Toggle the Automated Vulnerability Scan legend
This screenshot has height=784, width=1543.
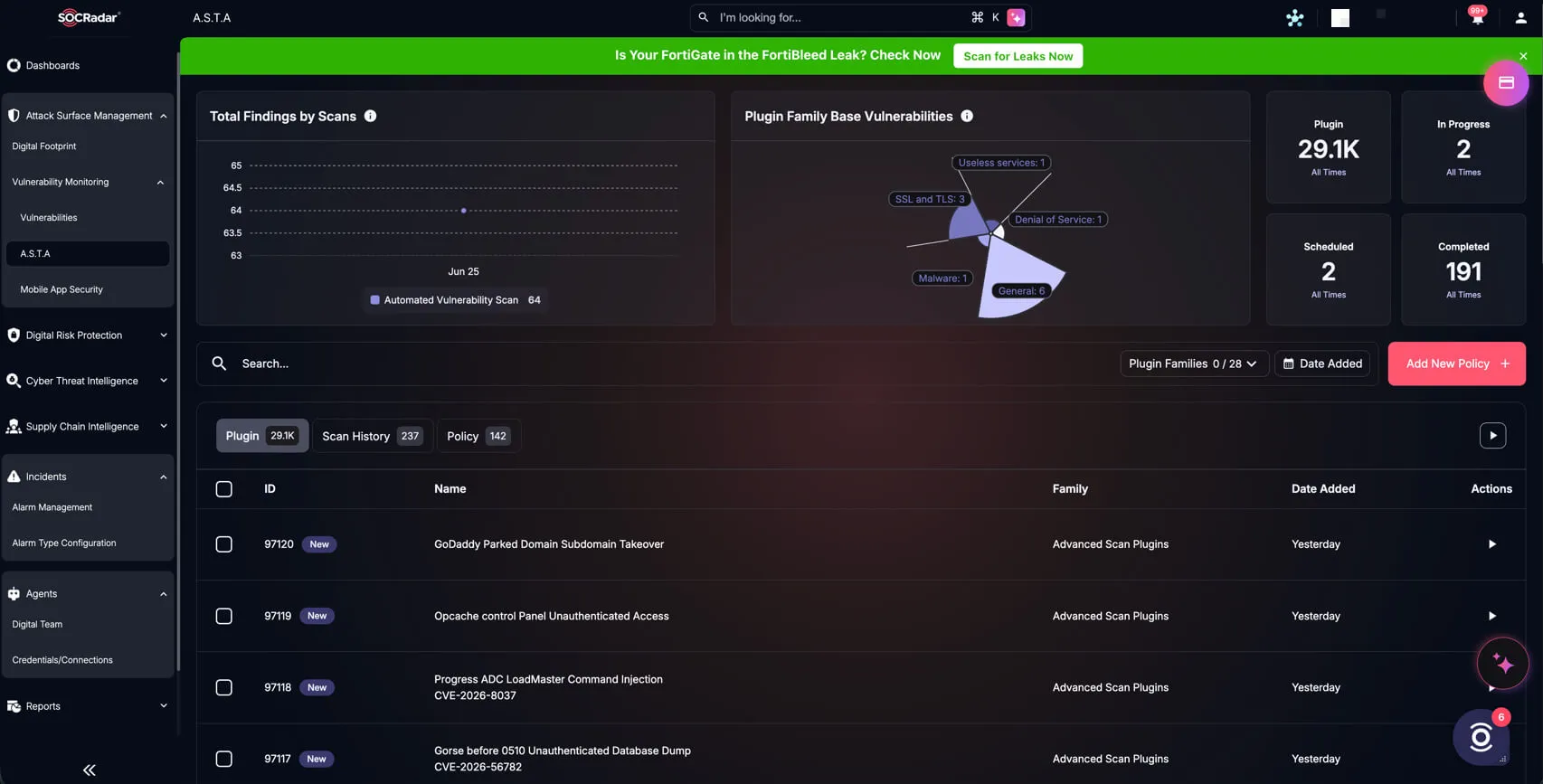coord(456,300)
